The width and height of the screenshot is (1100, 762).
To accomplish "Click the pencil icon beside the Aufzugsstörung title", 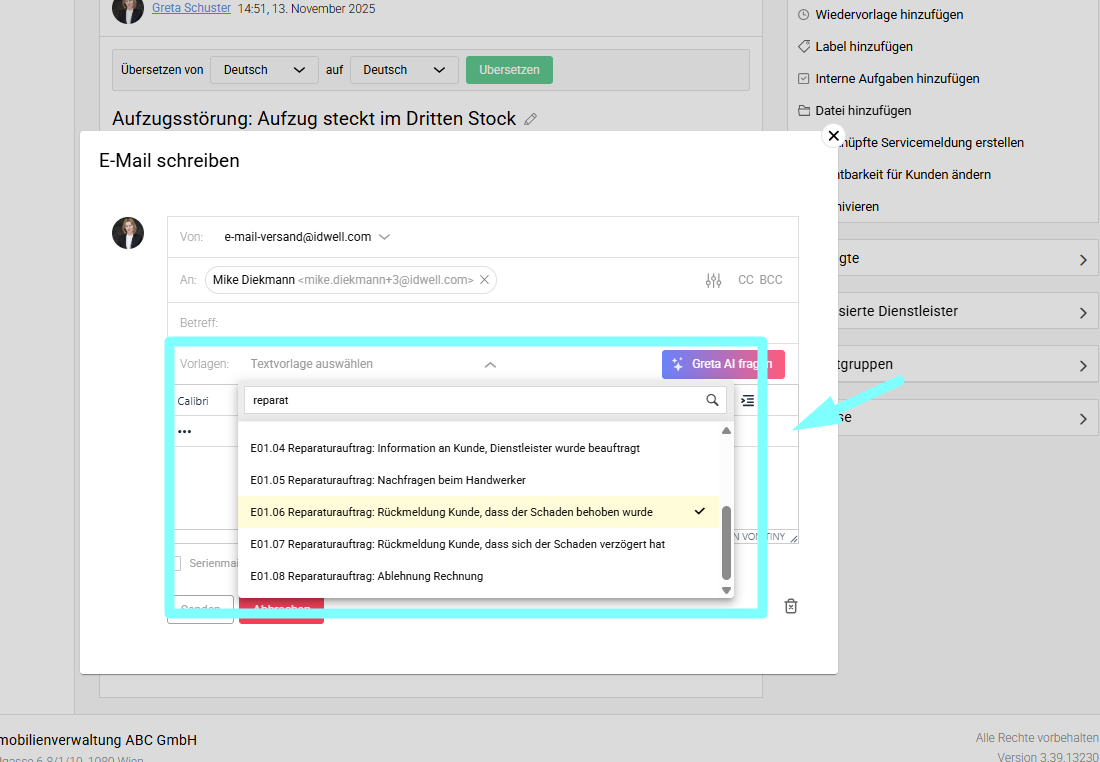I will tap(531, 119).
